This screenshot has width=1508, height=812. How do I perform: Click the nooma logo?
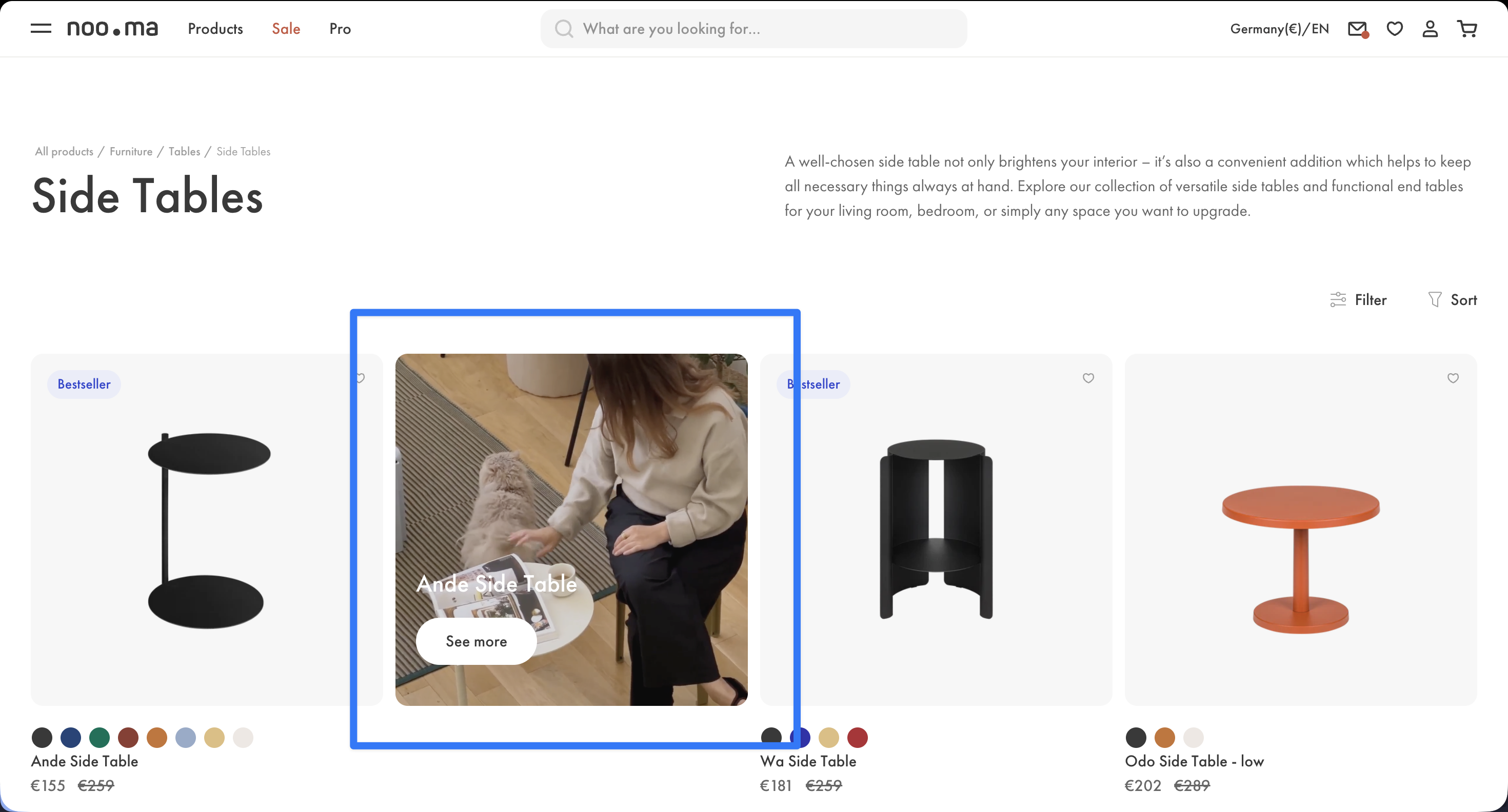click(112, 28)
